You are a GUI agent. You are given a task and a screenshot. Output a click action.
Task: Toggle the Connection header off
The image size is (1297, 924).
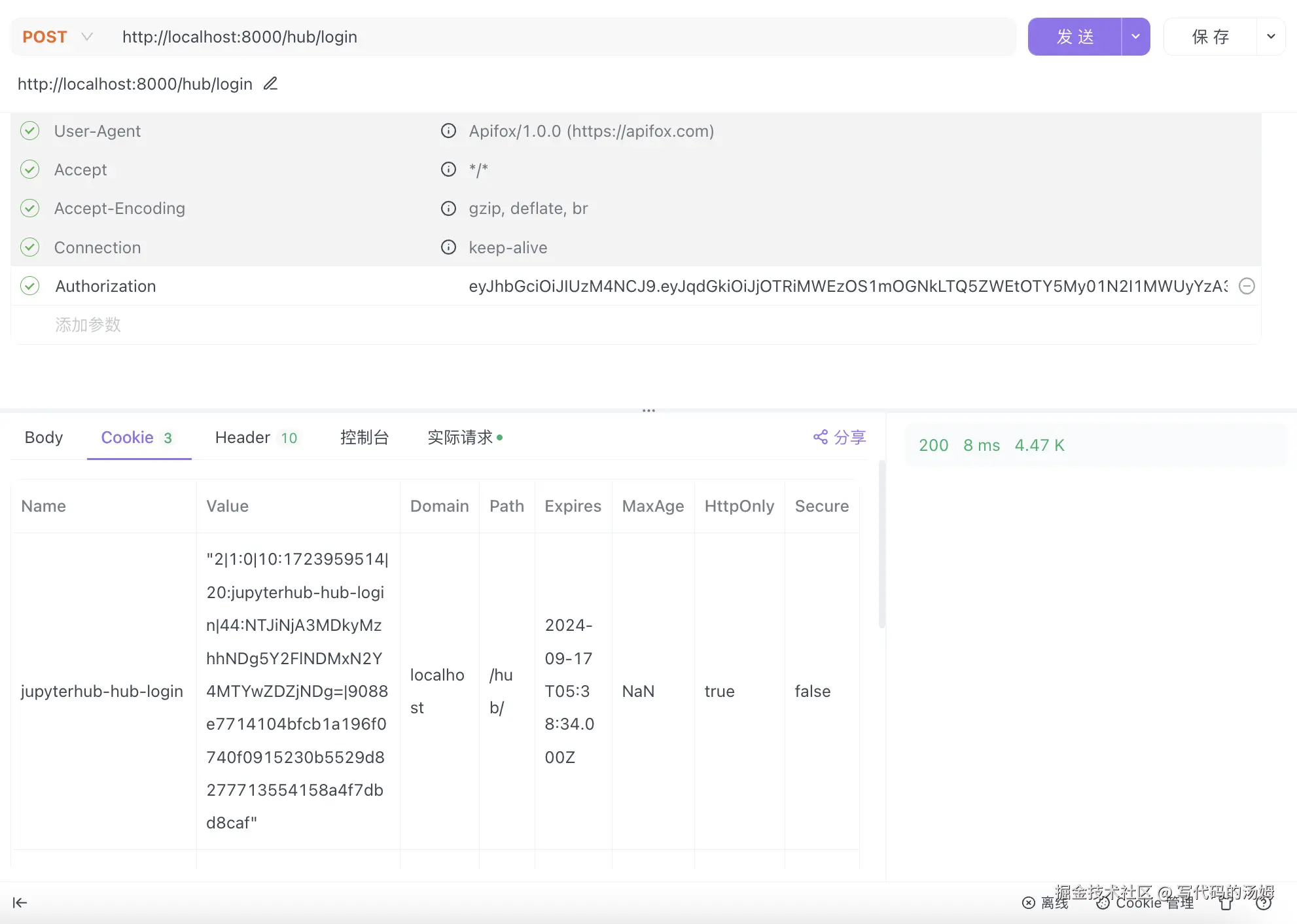(29, 247)
